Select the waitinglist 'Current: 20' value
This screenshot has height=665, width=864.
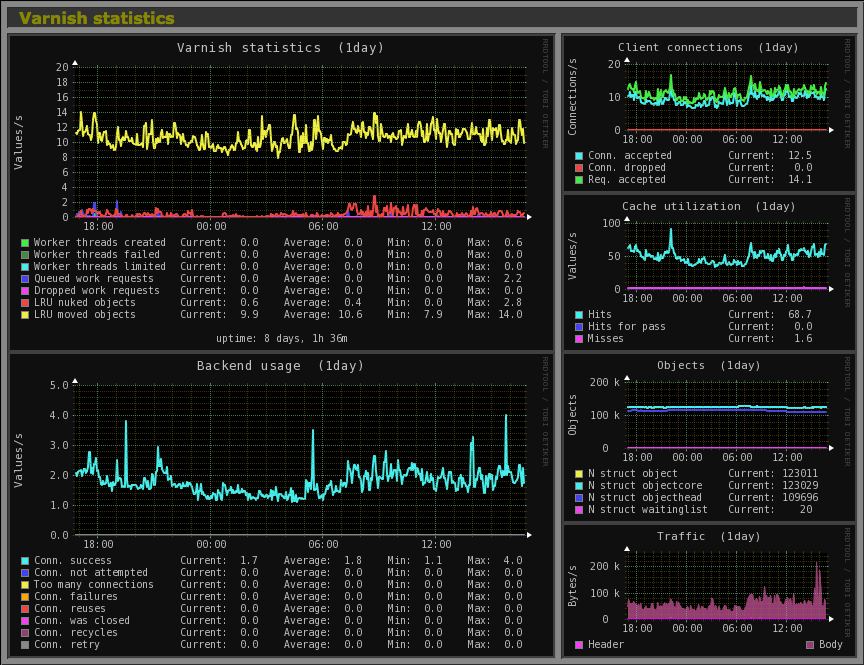770,510
